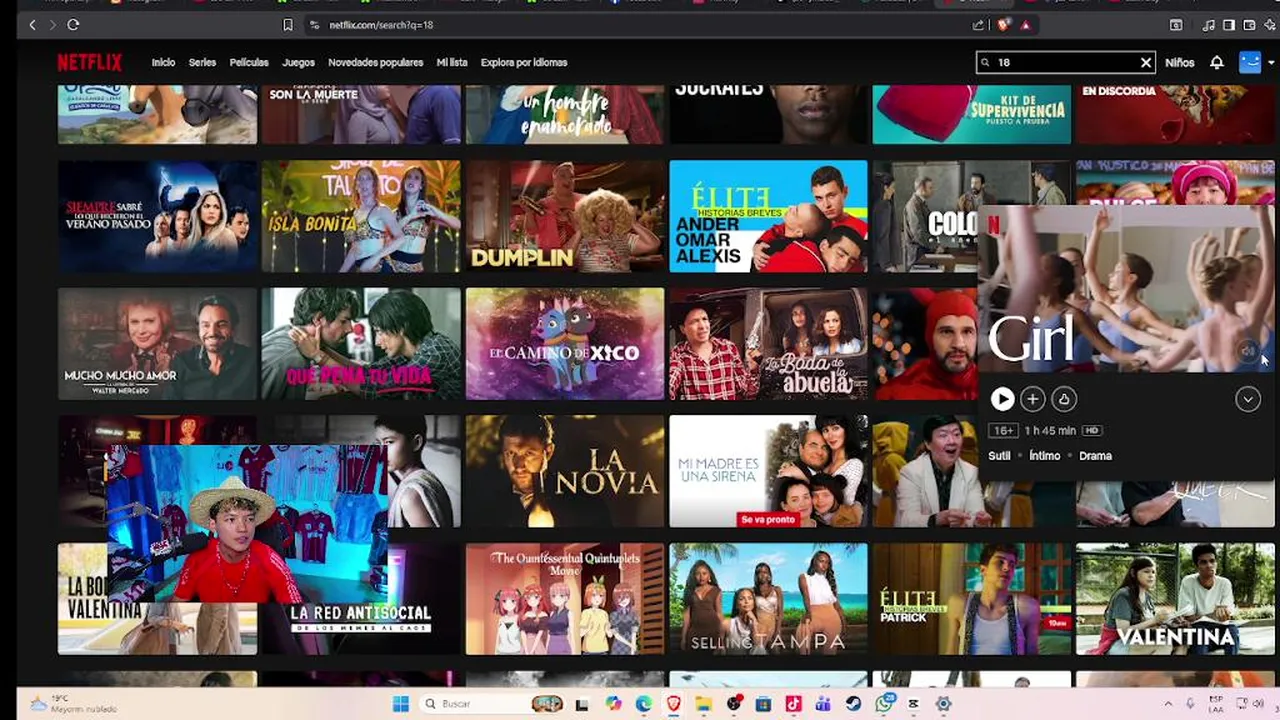Image resolution: width=1280 pixels, height=720 pixels.
Task: Open Mi lista
Action: [x=452, y=62]
